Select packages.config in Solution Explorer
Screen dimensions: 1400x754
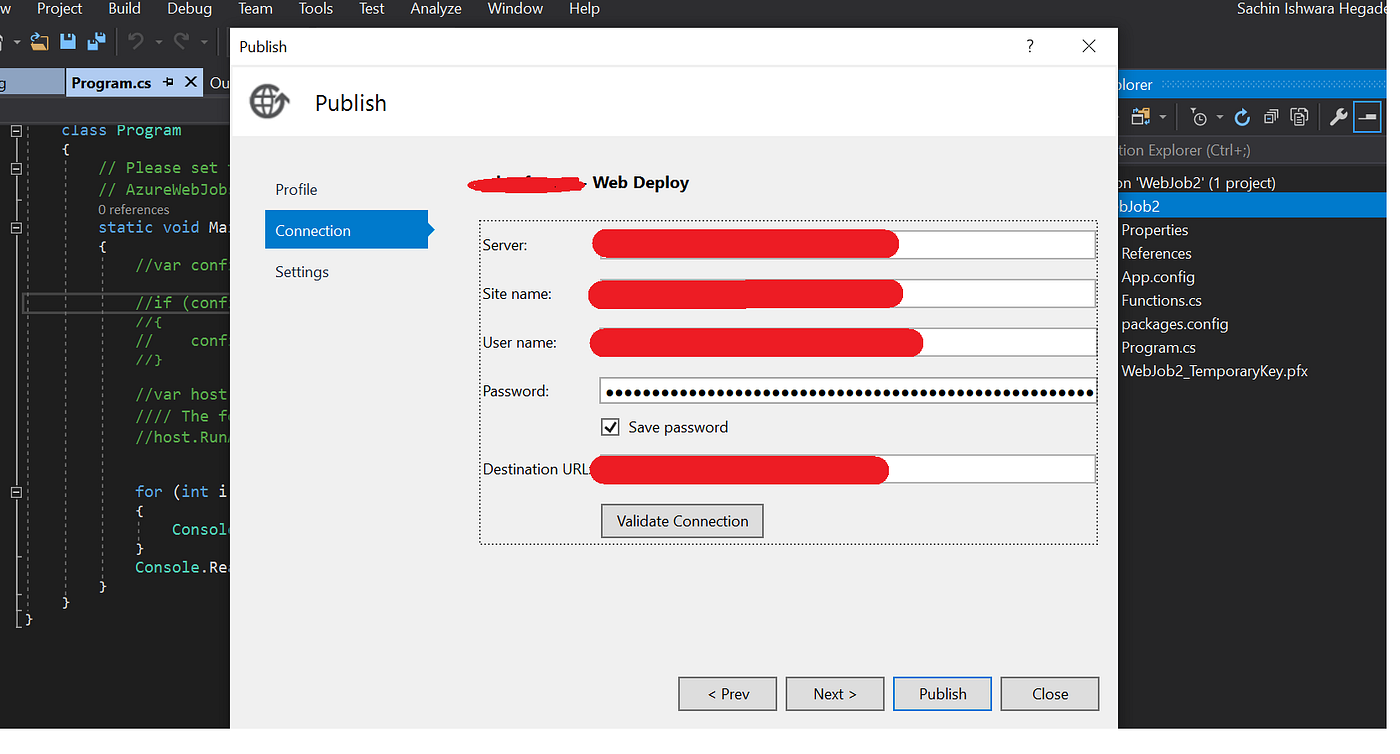coord(1174,324)
